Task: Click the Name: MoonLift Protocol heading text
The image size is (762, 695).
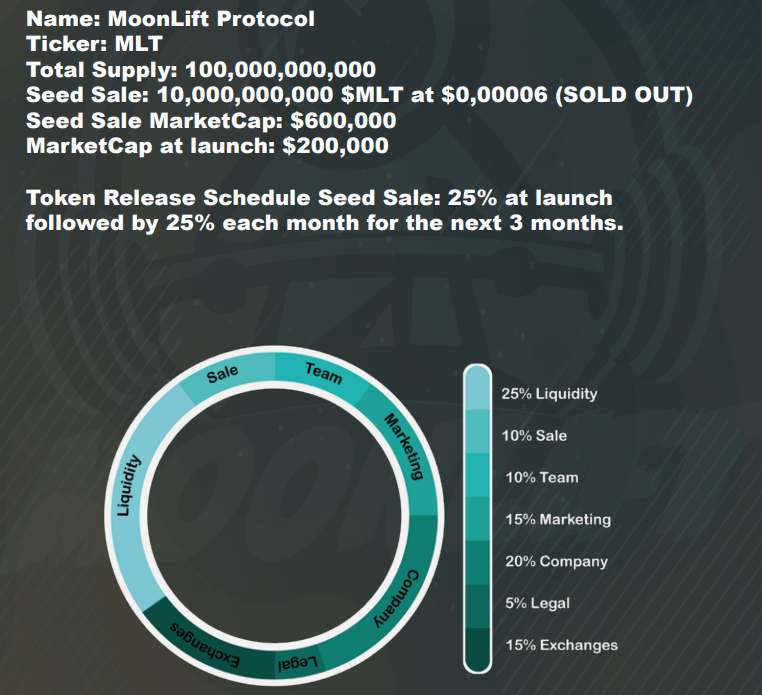Action: point(171,19)
